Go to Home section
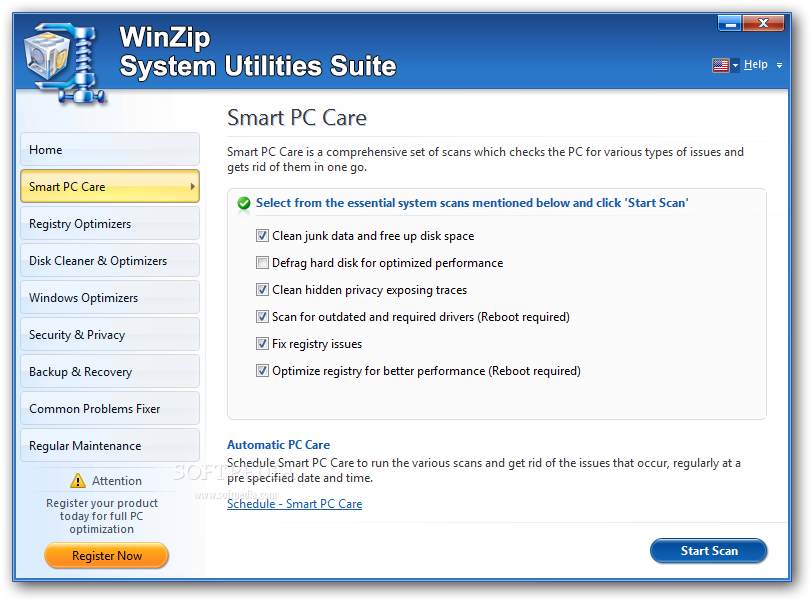Image resolution: width=812 pixels, height=602 pixels. 110,150
